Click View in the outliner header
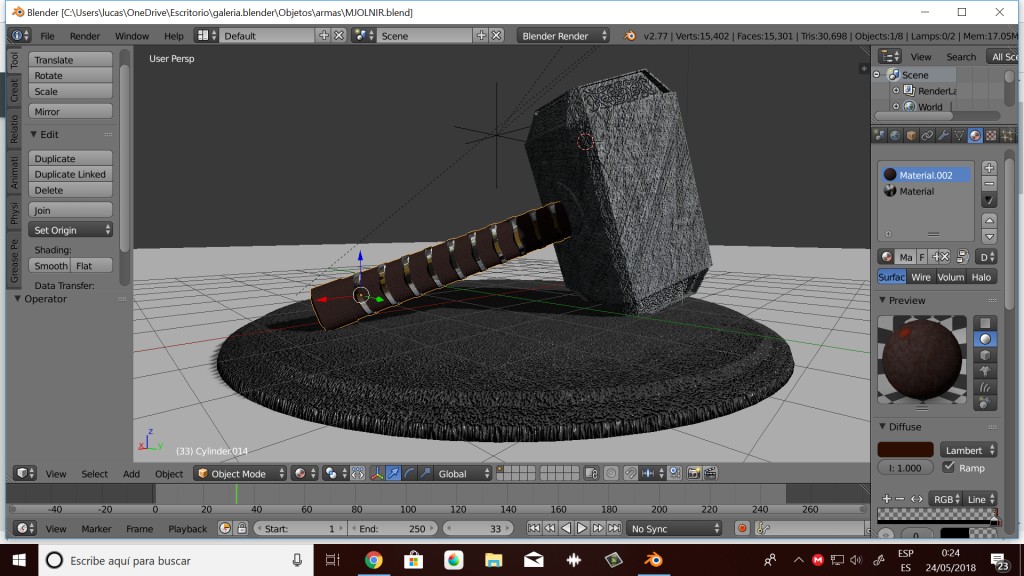This screenshot has height=576, width=1024. pos(921,57)
